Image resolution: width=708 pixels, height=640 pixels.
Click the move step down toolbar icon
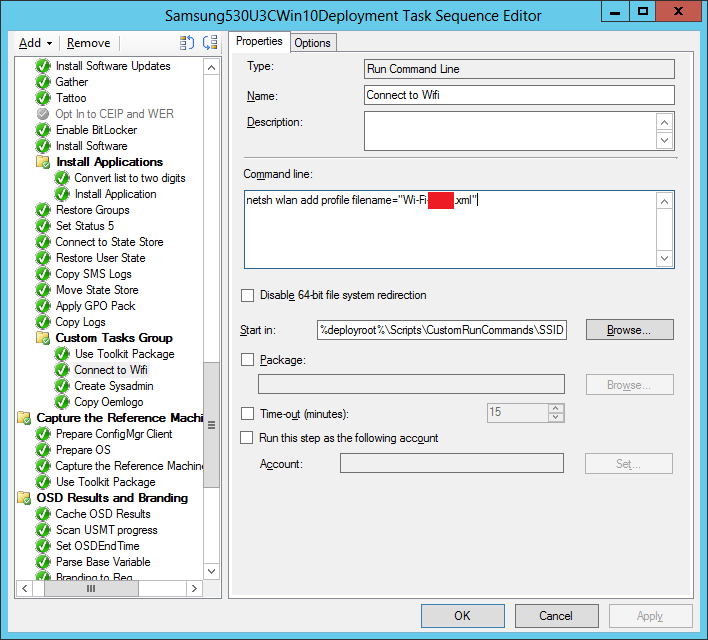point(210,43)
